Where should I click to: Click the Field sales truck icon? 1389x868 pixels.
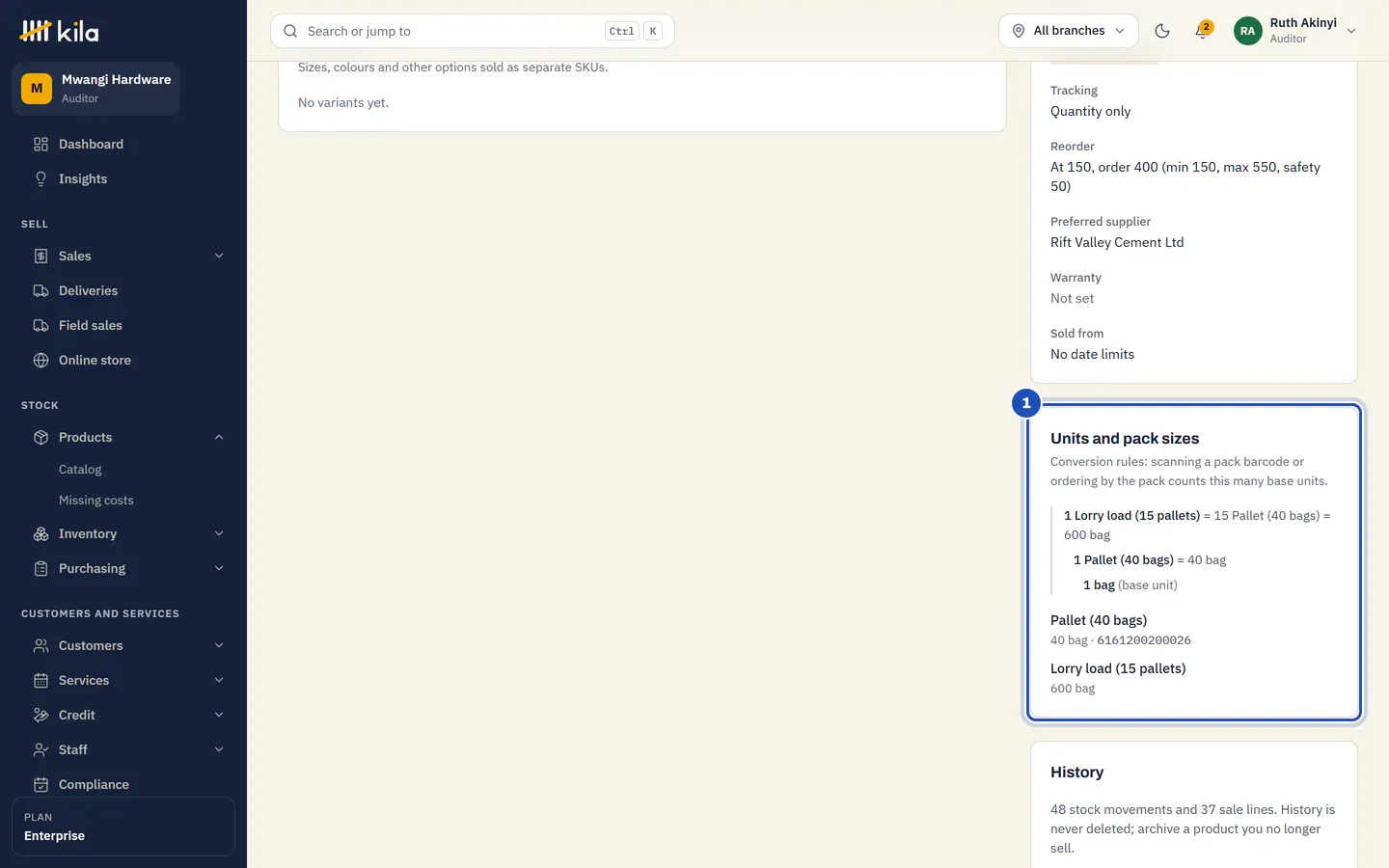(41, 325)
